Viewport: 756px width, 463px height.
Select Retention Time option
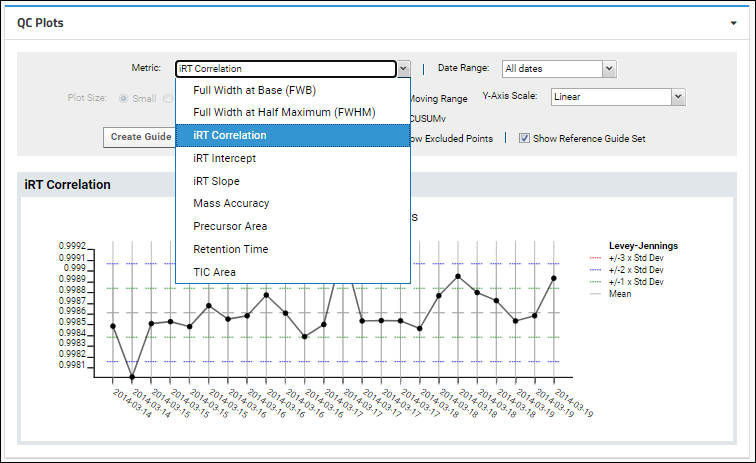pos(231,249)
